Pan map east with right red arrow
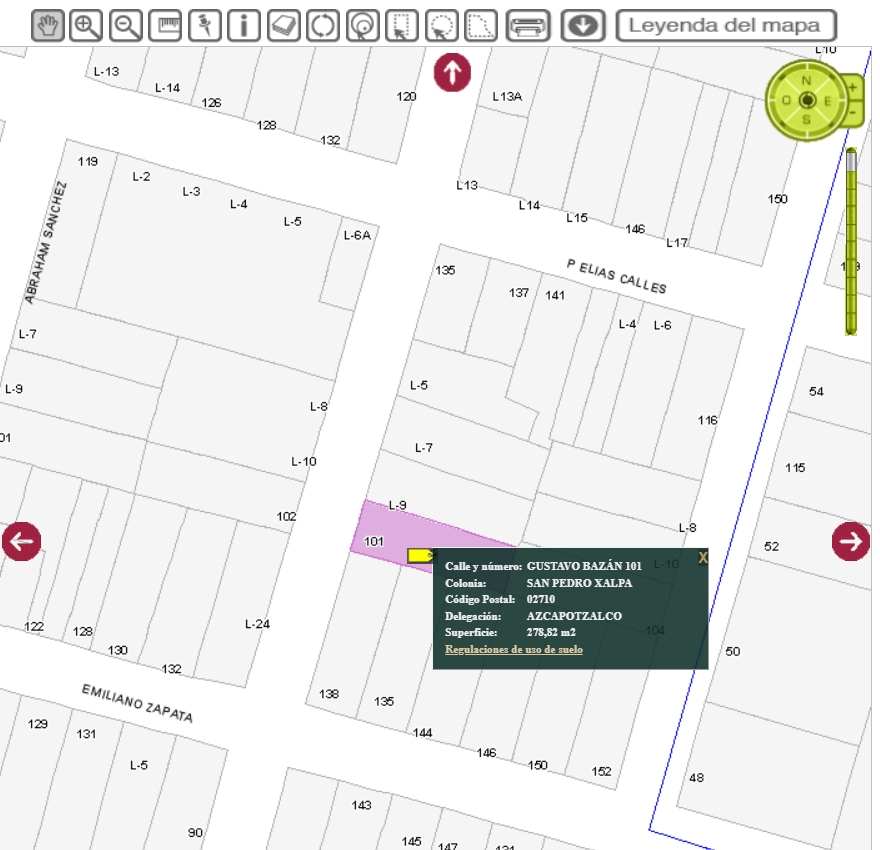This screenshot has height=850, width=880. click(851, 541)
